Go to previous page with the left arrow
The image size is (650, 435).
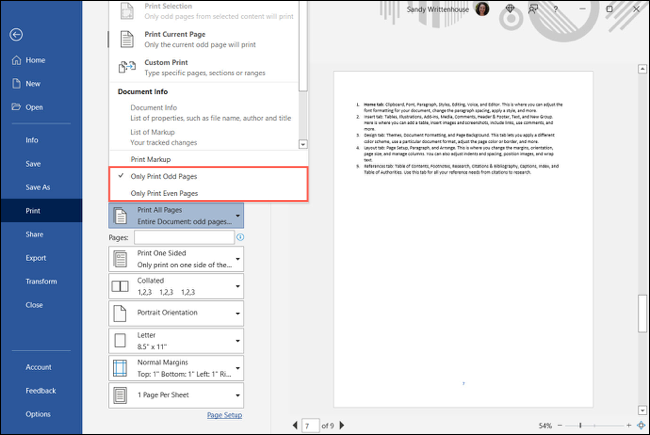click(295, 425)
